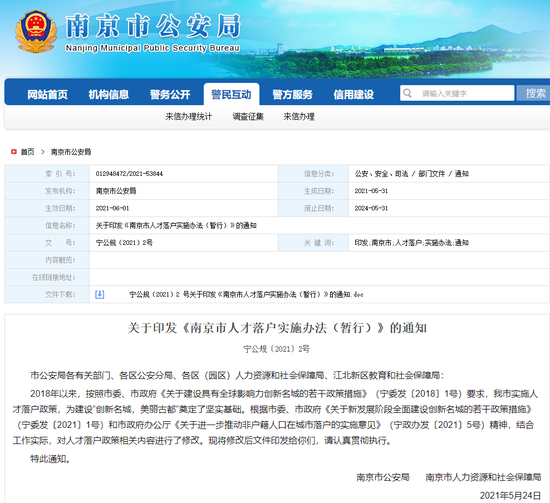Click the 南京市公安局 header title
Viewport: 550px width, 503px height.
[x=153, y=26]
